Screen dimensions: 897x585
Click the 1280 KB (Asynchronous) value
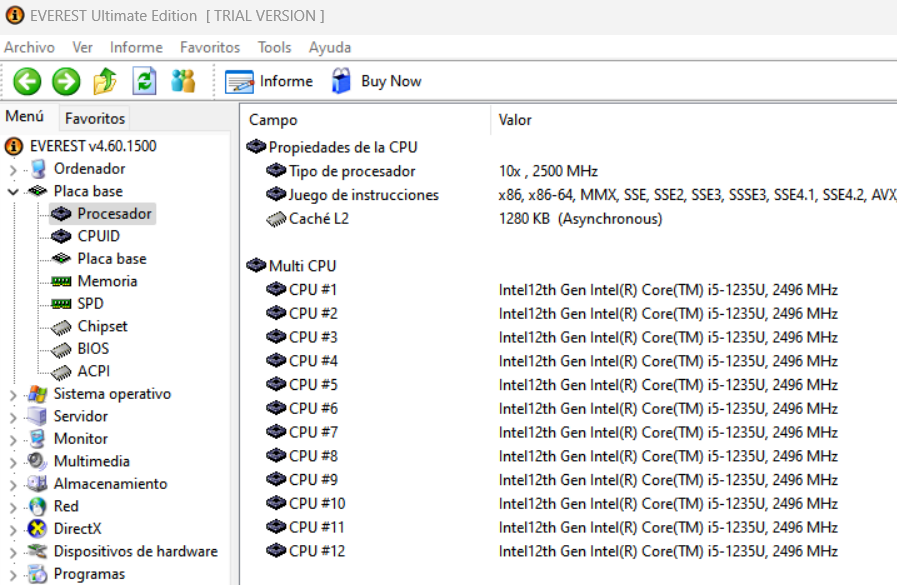580,218
